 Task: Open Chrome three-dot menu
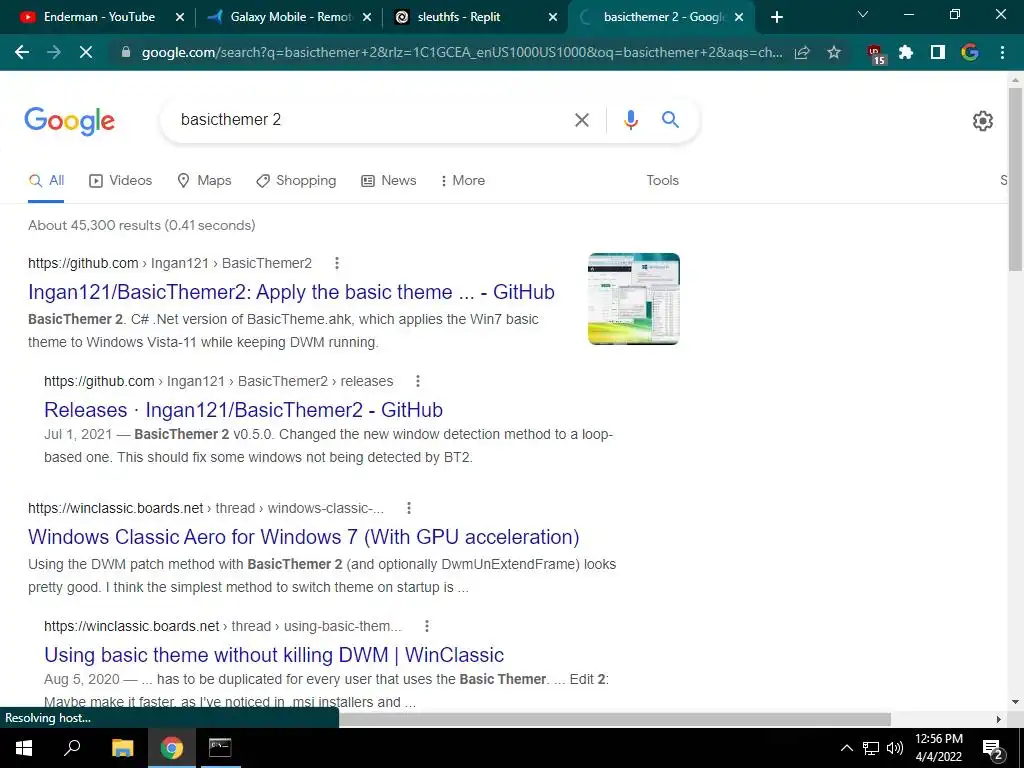click(x=1002, y=52)
